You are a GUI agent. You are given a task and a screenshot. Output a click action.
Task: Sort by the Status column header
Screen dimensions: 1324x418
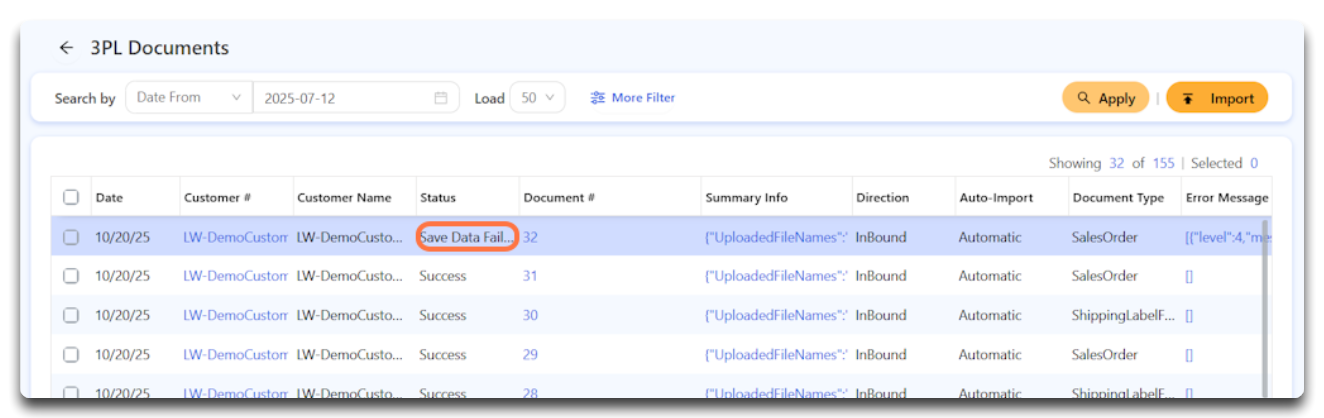(437, 198)
